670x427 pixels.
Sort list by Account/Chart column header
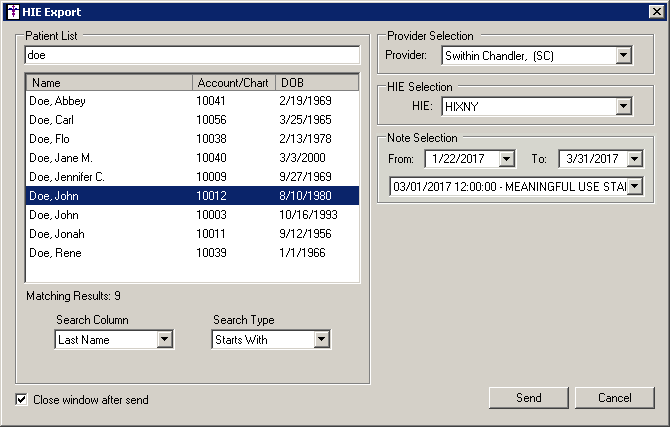click(234, 83)
